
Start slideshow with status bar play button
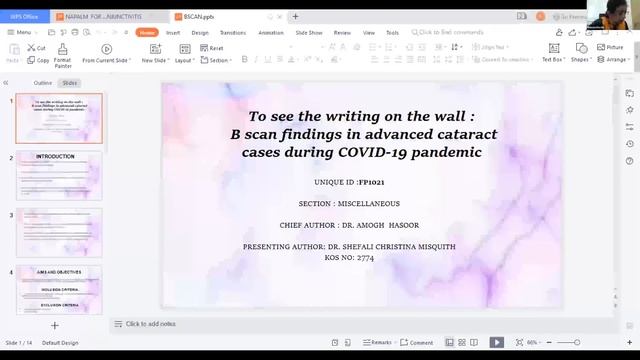(x=497, y=342)
